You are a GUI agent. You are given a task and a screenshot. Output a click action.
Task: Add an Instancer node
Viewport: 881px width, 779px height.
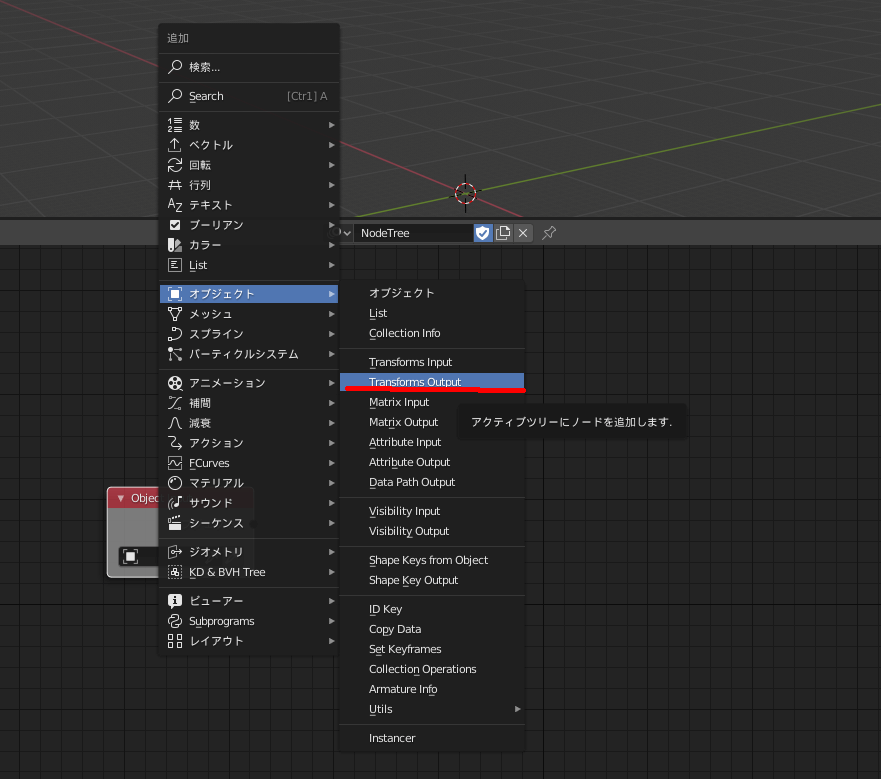click(x=432, y=738)
